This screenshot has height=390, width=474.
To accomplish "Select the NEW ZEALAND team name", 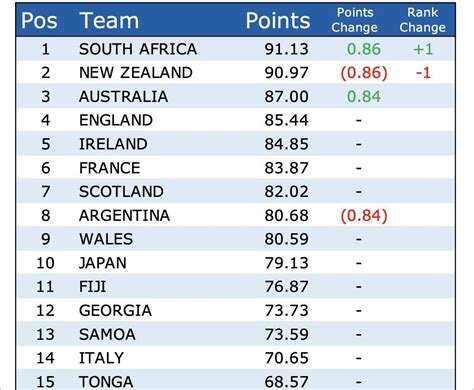I will point(136,73).
